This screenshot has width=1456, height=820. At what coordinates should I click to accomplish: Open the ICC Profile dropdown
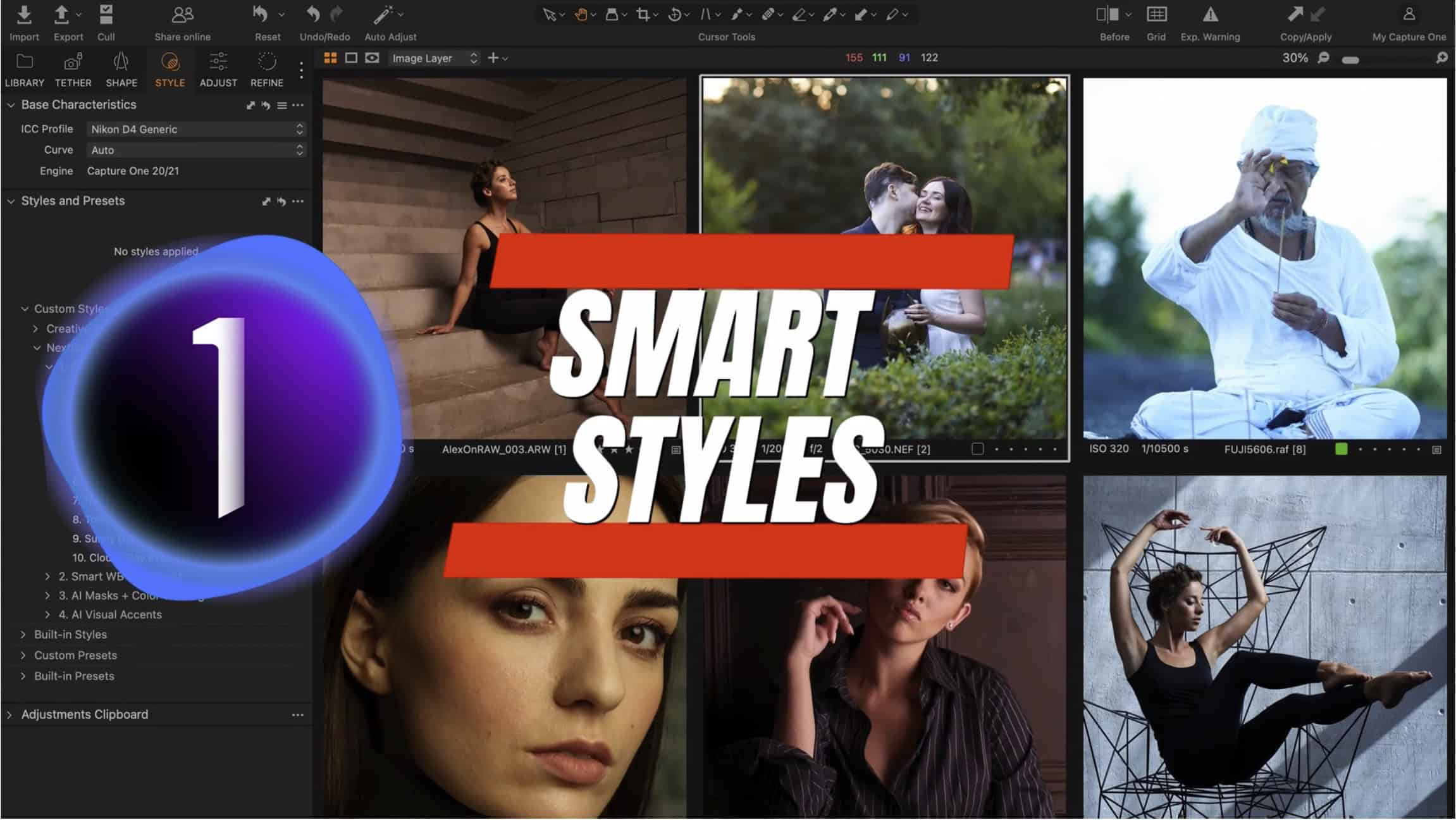point(196,129)
